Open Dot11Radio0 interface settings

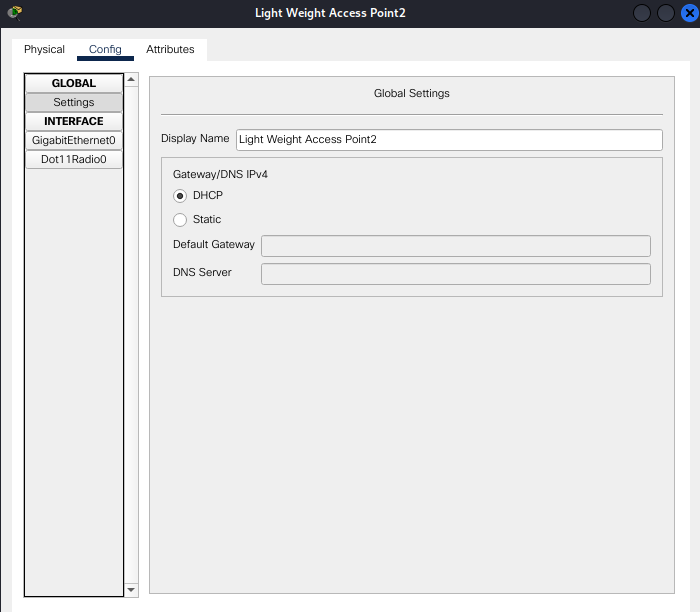coord(74,159)
